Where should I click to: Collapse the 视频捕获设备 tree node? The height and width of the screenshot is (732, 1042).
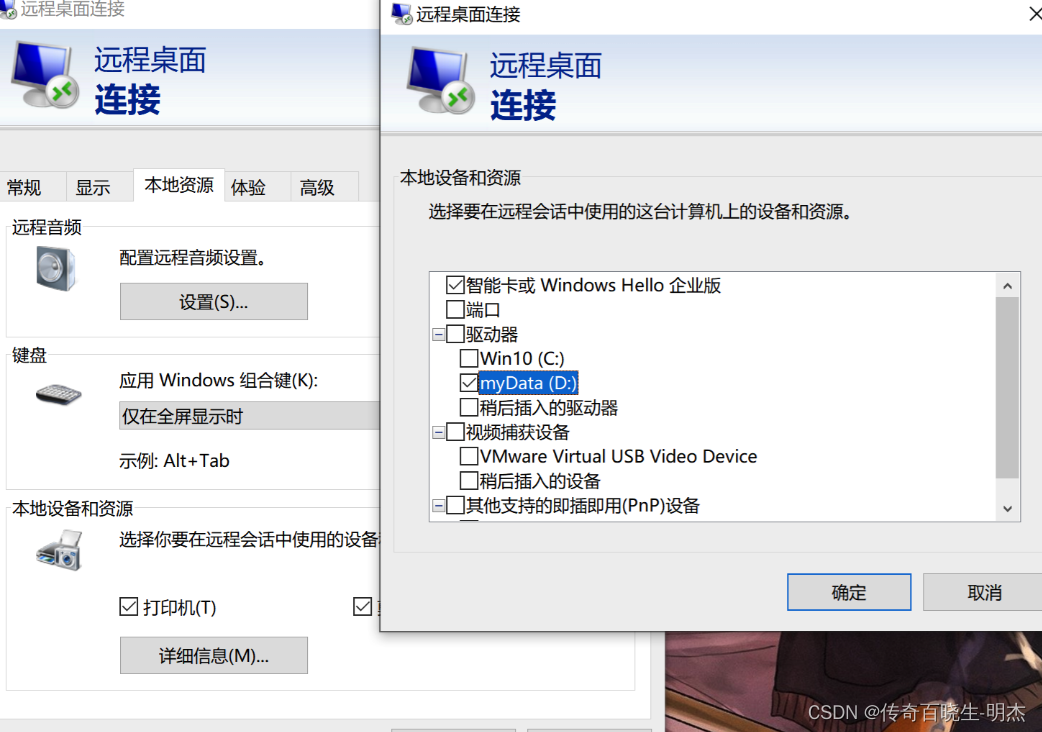439,432
